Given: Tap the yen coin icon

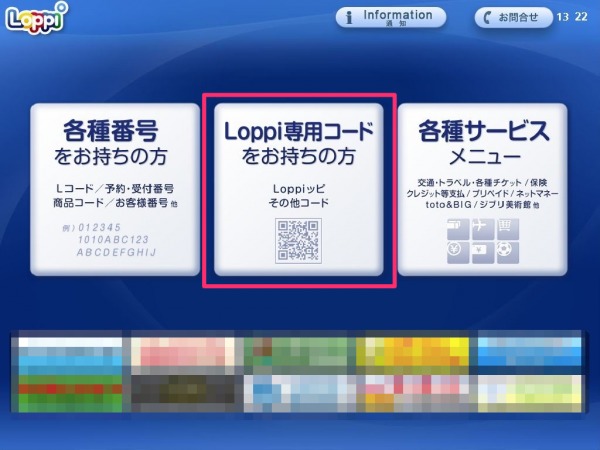Looking at the screenshot, I should (x=458, y=253).
